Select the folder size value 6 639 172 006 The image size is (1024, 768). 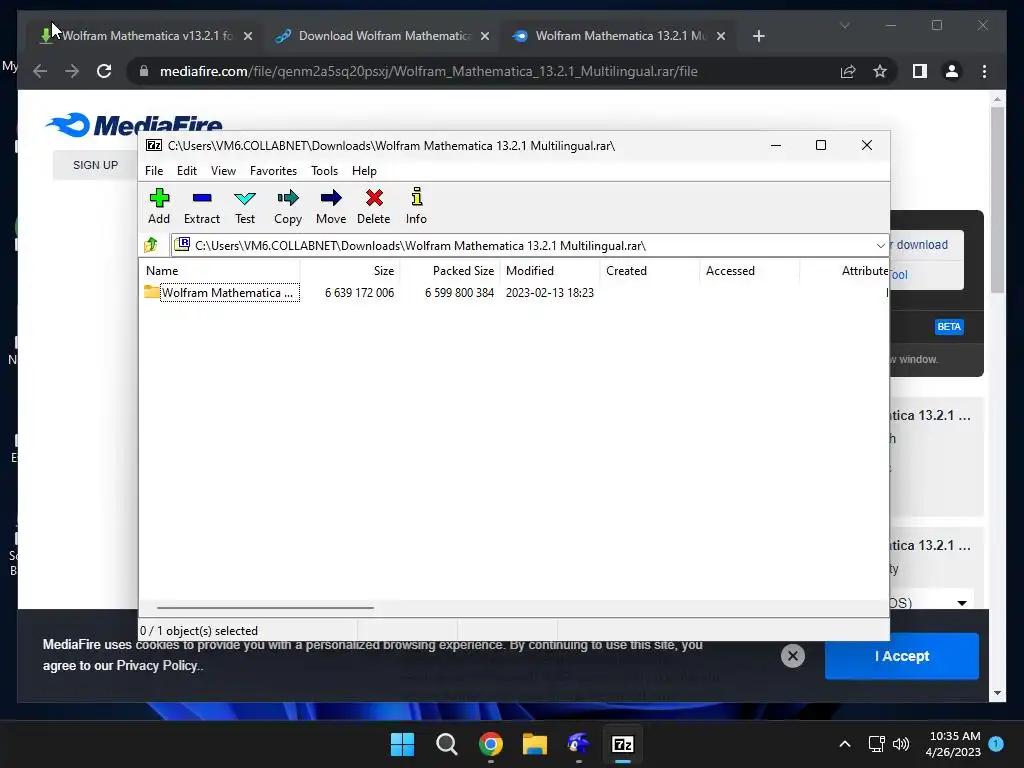359,293
